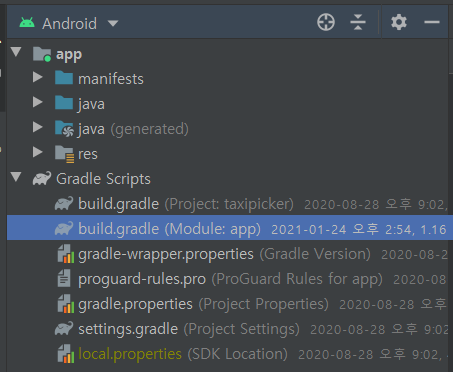Click settings.gradle elephant icon
The image size is (453, 372).
(x=64, y=329)
